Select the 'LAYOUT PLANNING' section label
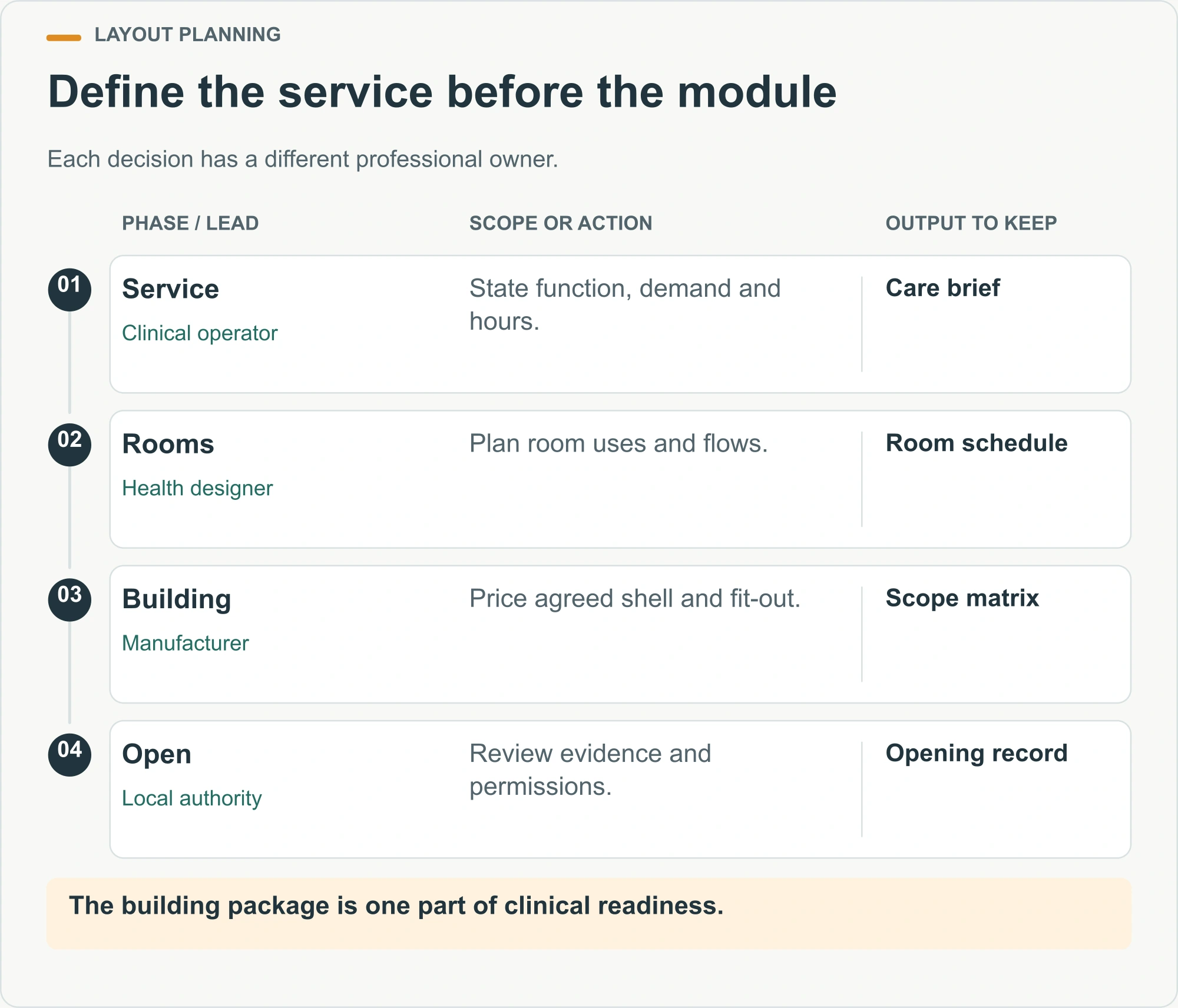 click(x=187, y=35)
